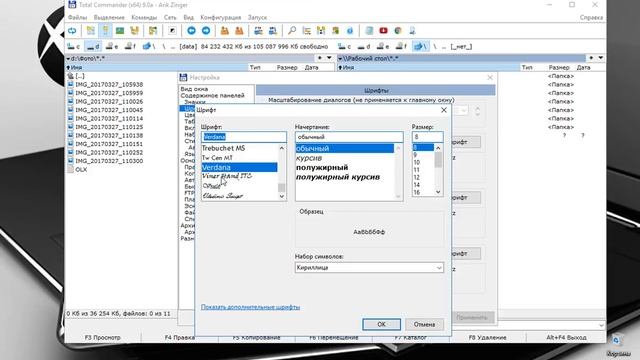
Task: Launch the Chrome icon in toolbar
Action: point(398,31)
